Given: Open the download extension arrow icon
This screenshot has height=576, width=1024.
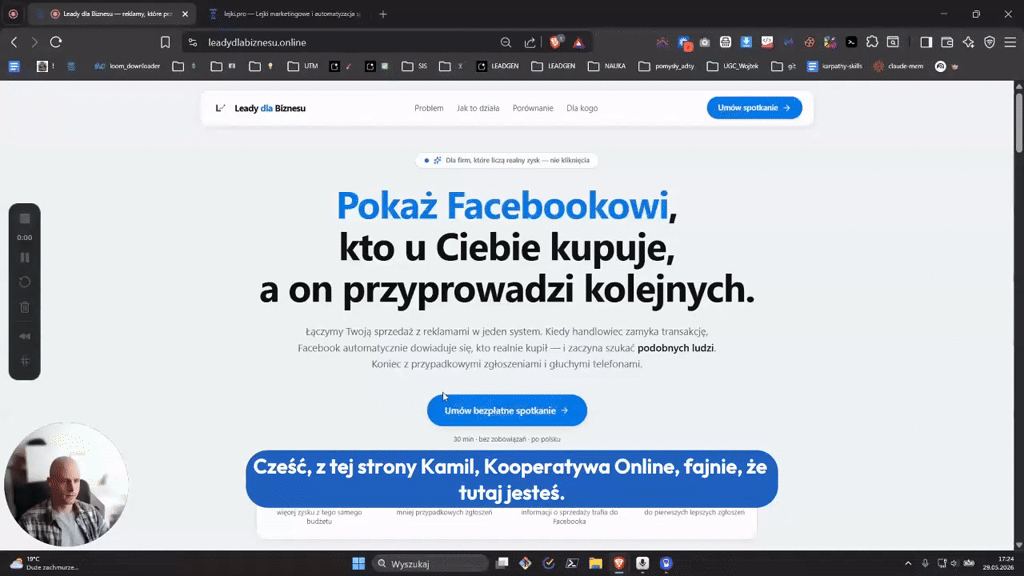Looking at the screenshot, I should pyautogui.click(x=746, y=42).
